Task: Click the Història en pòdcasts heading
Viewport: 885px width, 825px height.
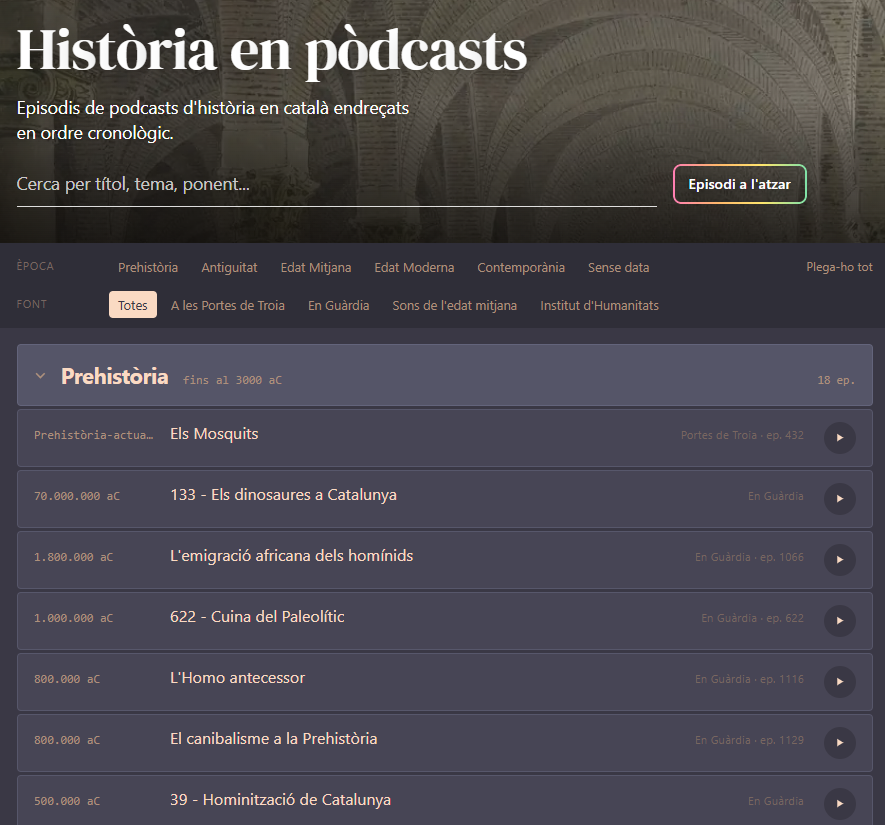Action: pyautogui.click(x=272, y=51)
